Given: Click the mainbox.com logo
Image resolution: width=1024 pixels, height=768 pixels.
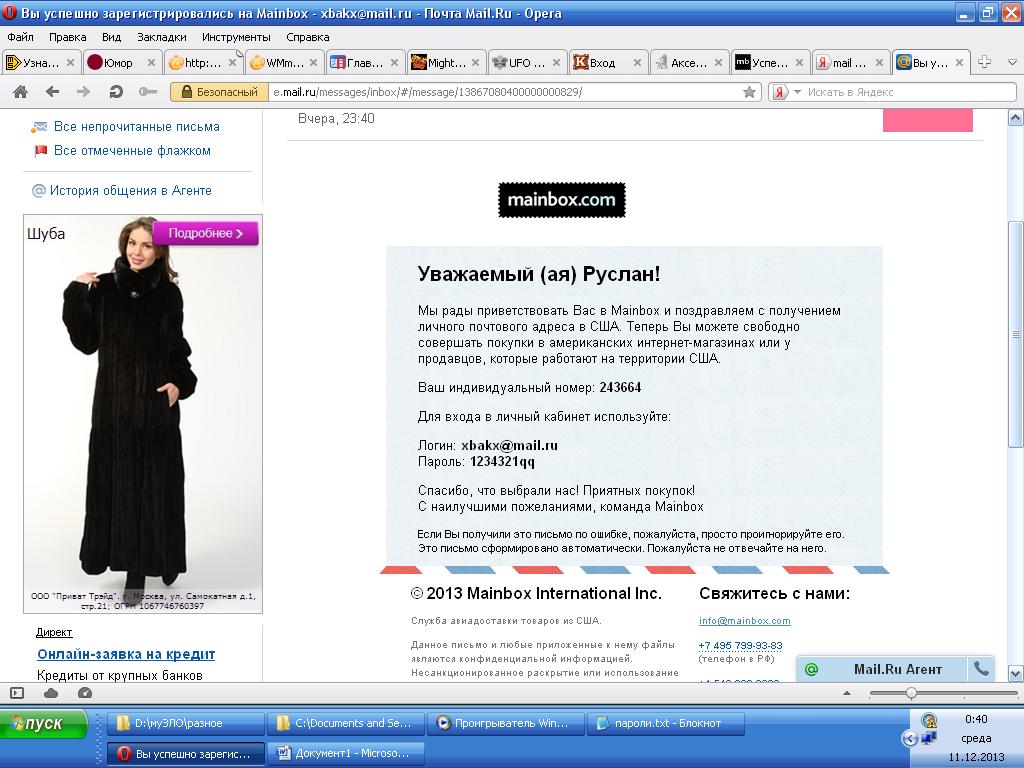Looking at the screenshot, I should tap(562, 200).
